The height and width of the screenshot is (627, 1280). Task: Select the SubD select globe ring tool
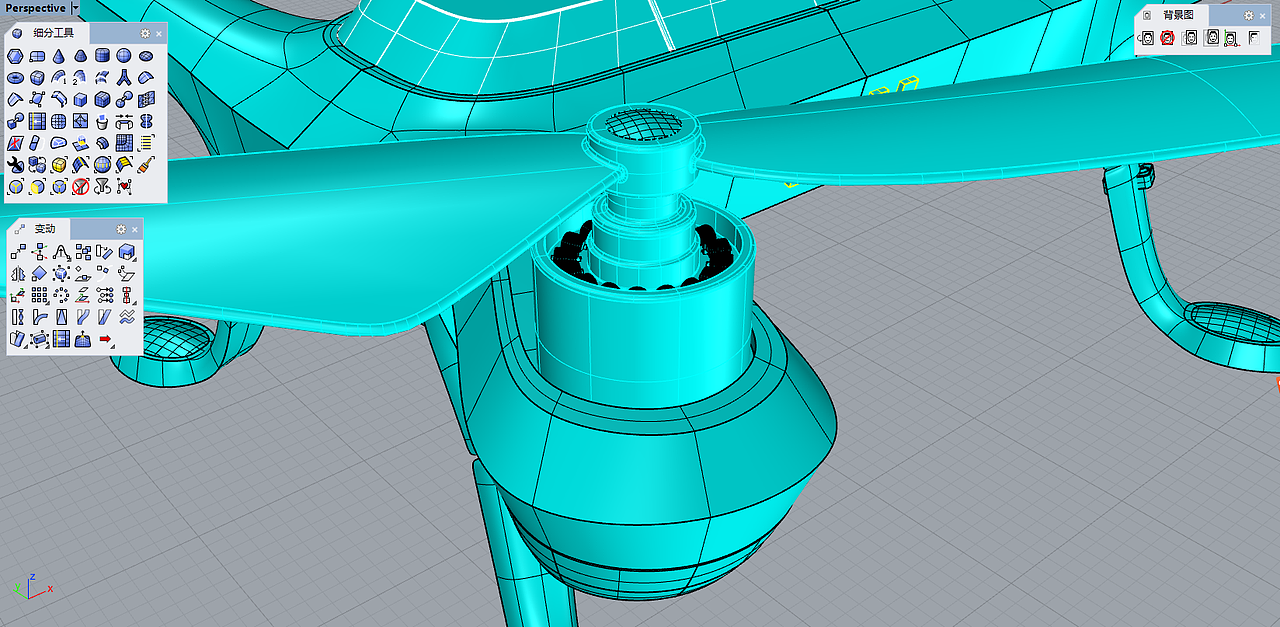[x=102, y=164]
